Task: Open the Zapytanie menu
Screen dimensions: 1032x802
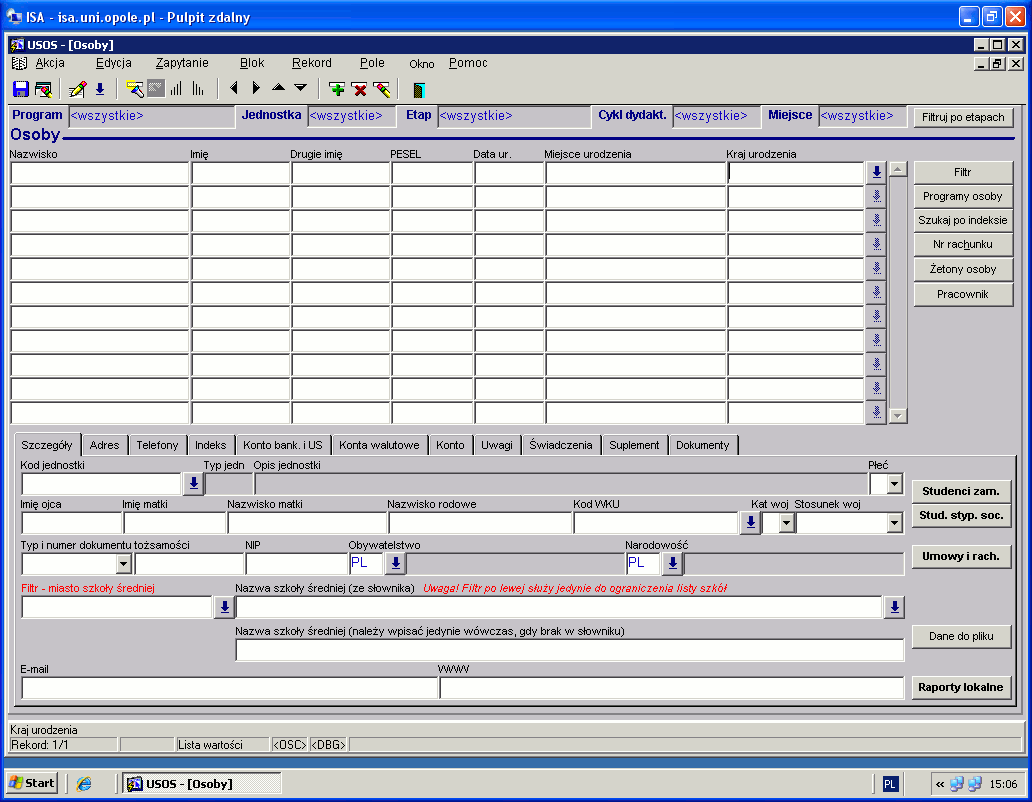Action: pyautogui.click(x=182, y=63)
